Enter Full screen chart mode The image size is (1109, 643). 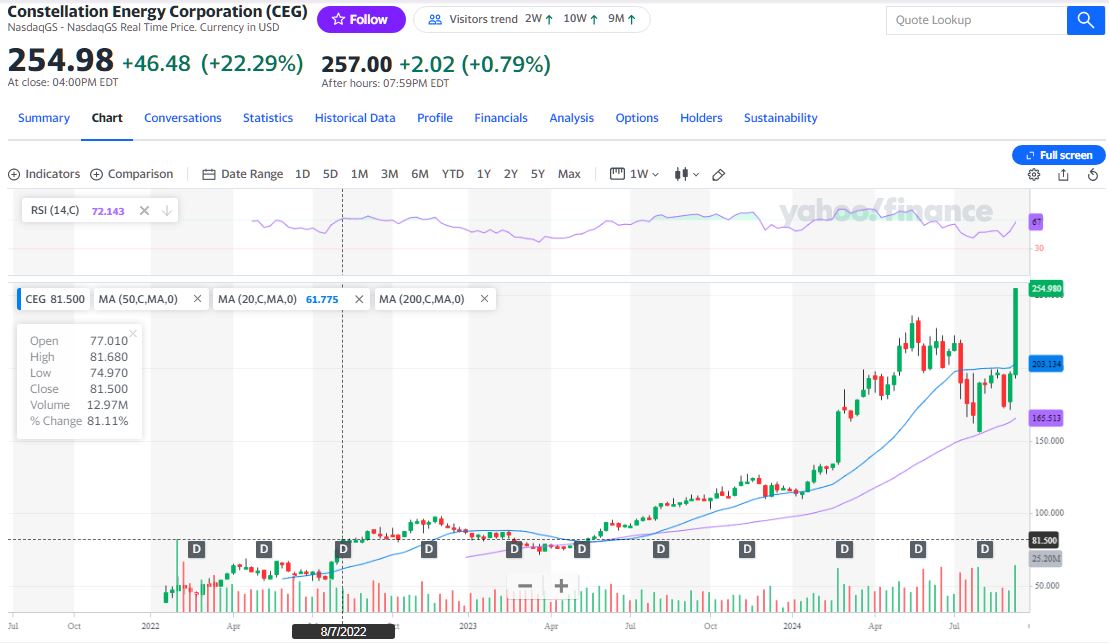[x=1059, y=155]
